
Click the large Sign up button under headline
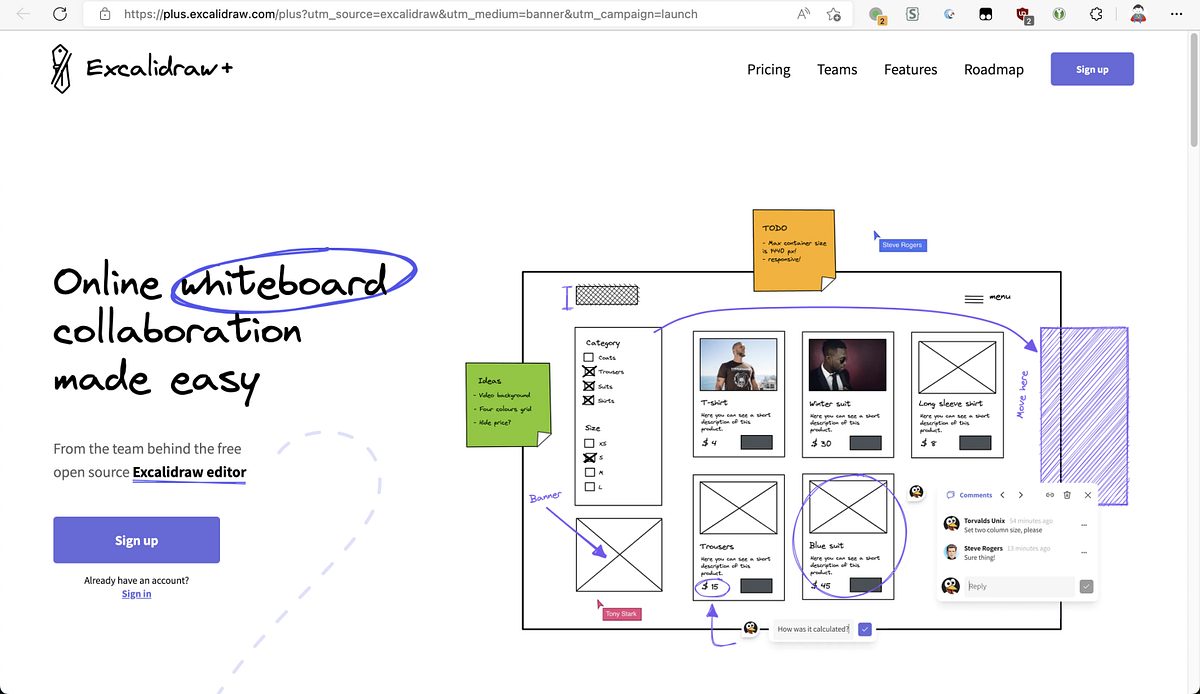[x=136, y=540]
